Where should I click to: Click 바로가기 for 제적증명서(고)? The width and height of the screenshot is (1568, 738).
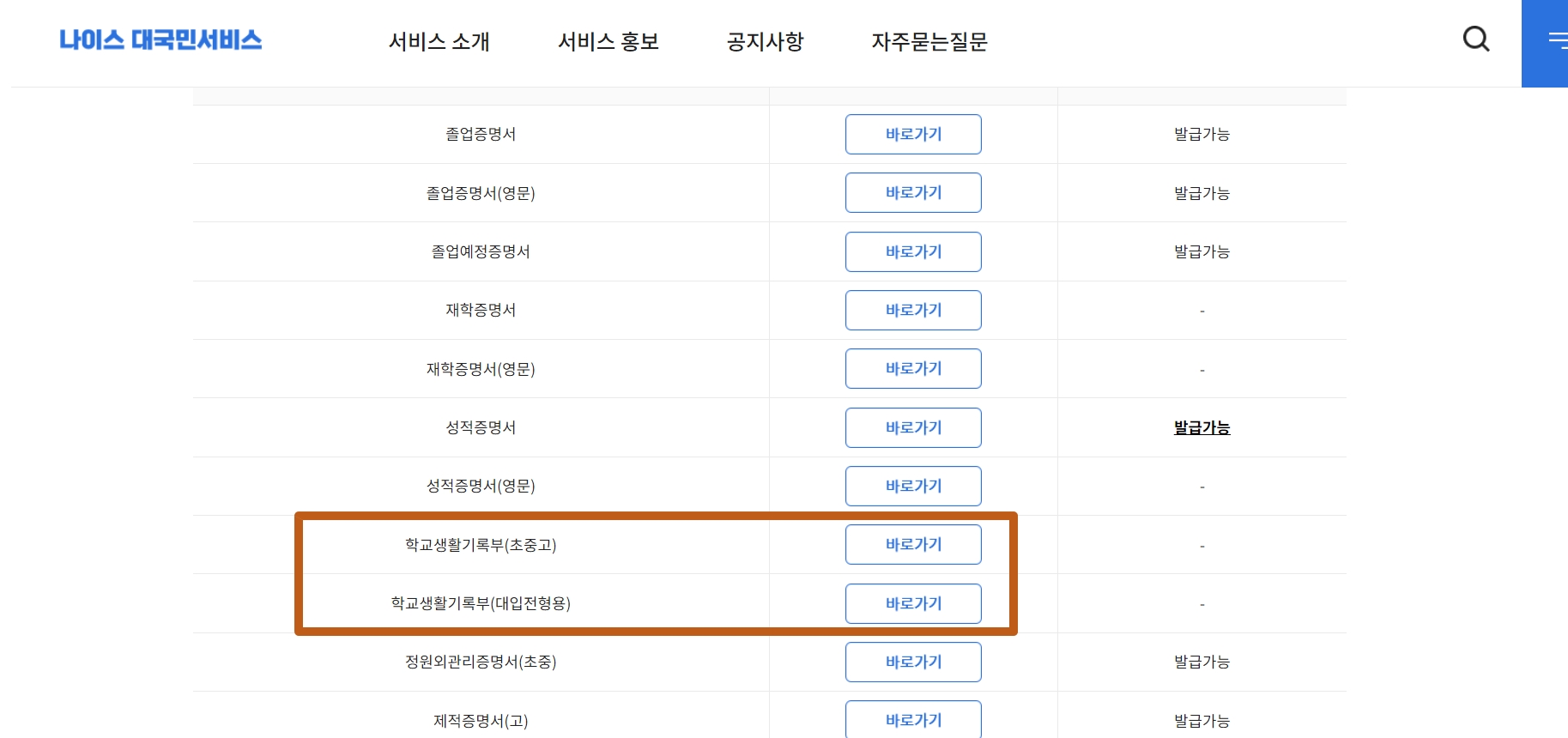click(912, 720)
